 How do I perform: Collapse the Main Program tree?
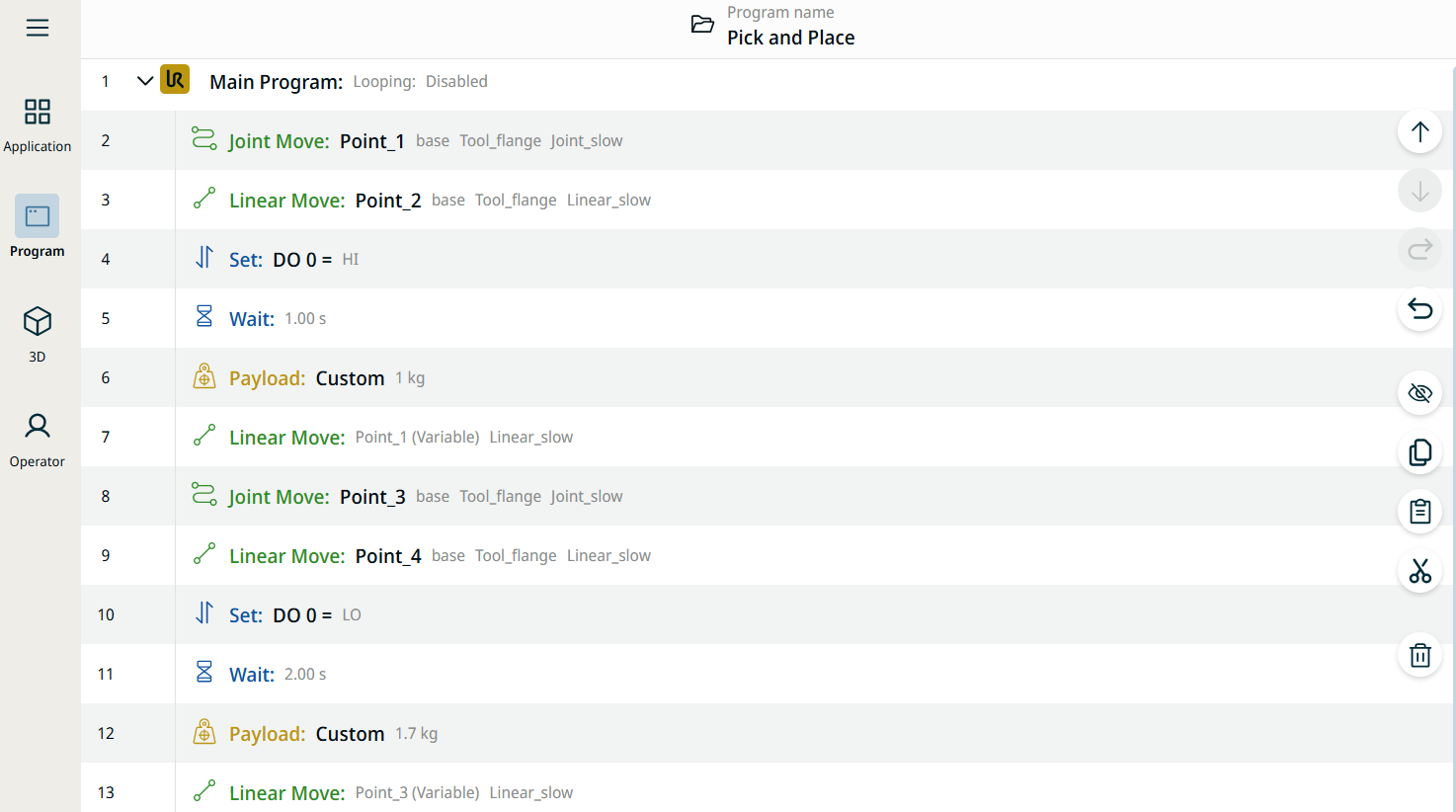point(145,81)
